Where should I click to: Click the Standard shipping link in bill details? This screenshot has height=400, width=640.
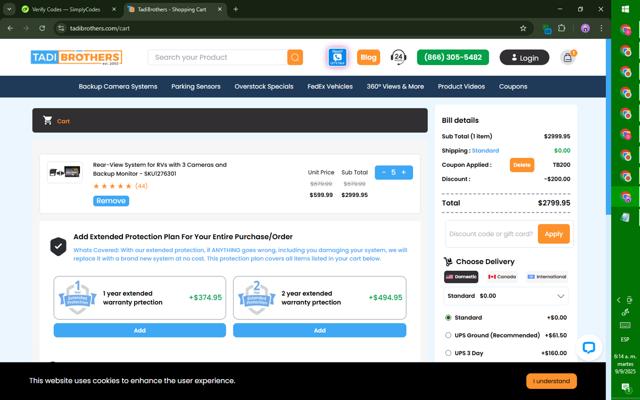pyautogui.click(x=485, y=151)
